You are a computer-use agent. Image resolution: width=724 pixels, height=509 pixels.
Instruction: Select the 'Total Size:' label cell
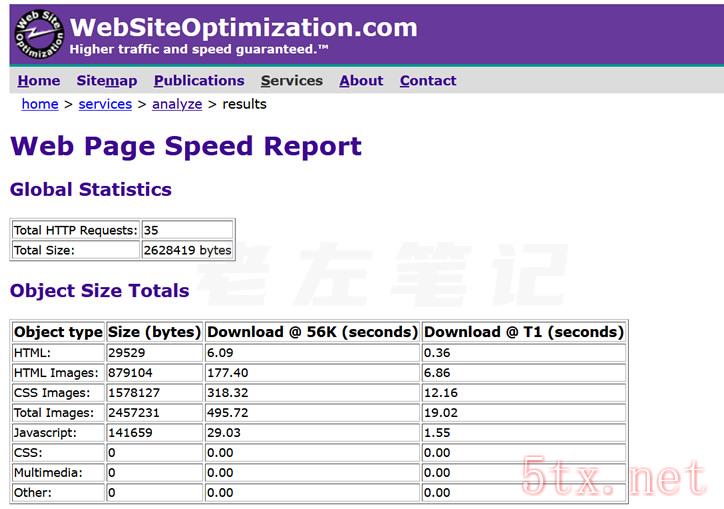76,250
